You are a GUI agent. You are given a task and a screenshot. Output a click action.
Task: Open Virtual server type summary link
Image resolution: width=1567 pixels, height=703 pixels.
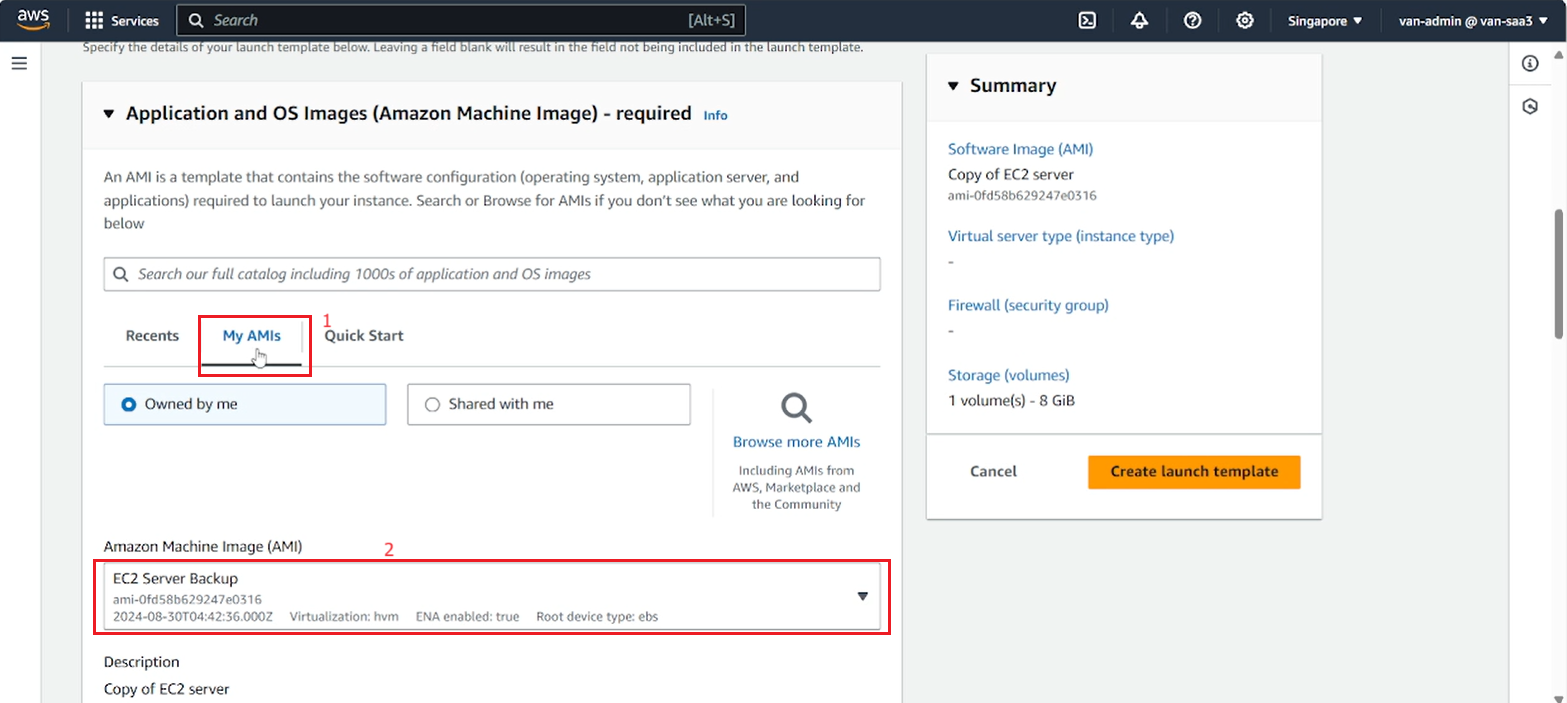click(1060, 236)
